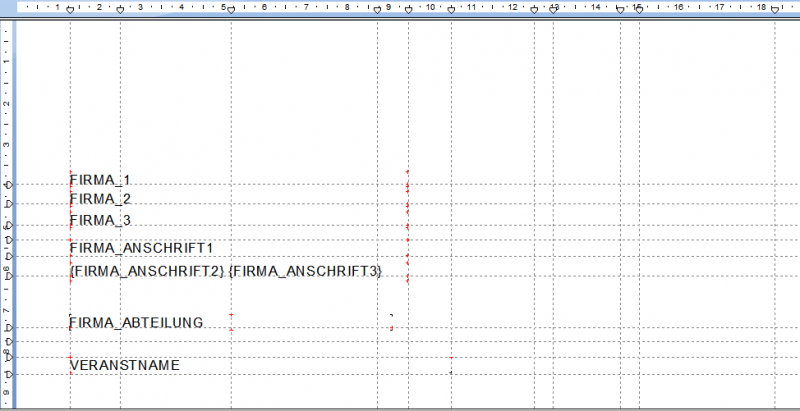Click top ruler guide marker right of 18

coord(775,10)
